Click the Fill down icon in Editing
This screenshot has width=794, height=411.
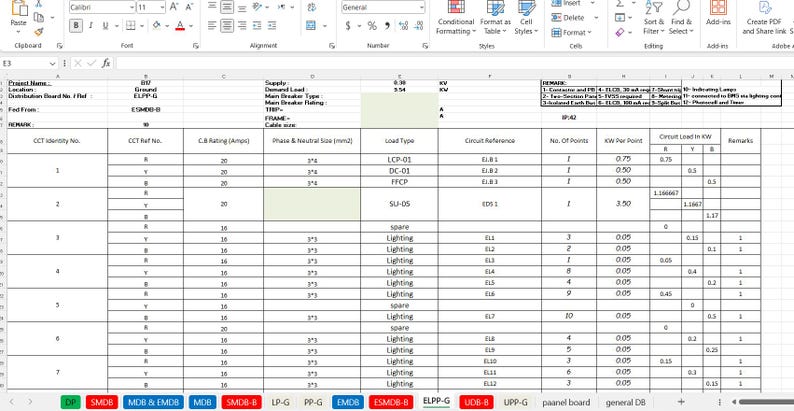coord(619,18)
